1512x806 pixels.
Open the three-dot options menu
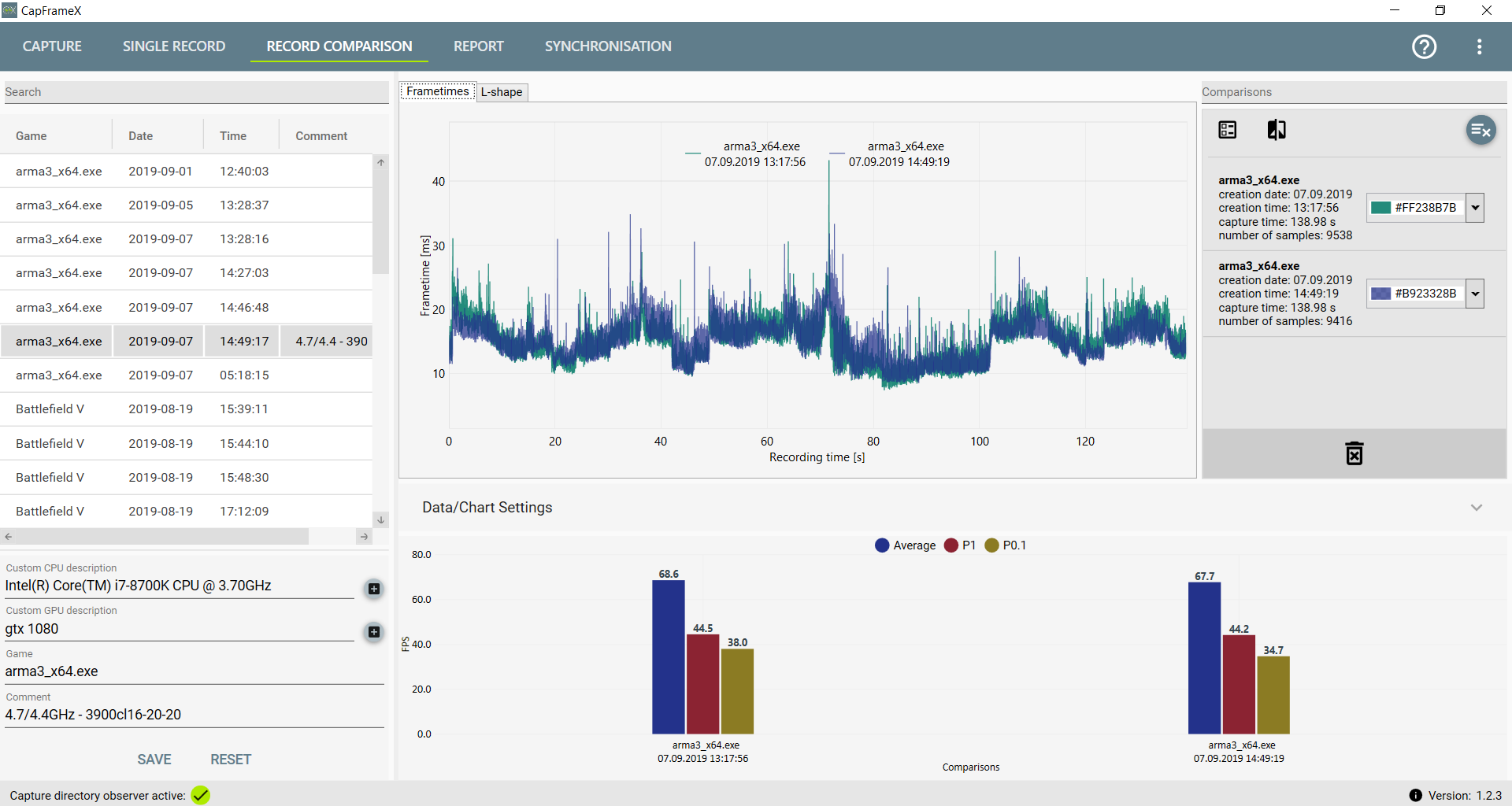pyautogui.click(x=1480, y=46)
